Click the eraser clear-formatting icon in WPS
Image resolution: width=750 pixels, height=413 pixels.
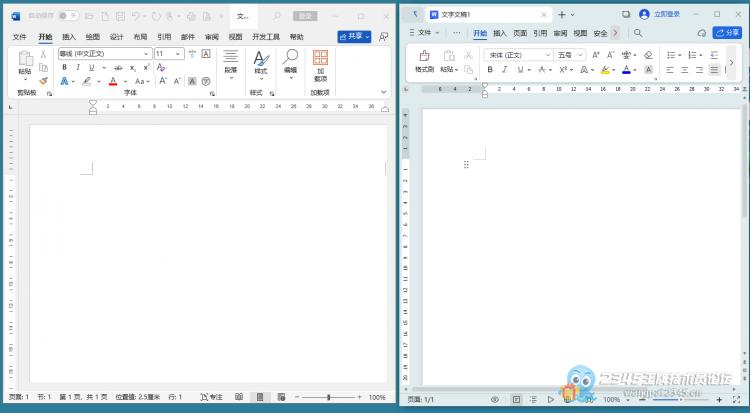click(x=649, y=55)
